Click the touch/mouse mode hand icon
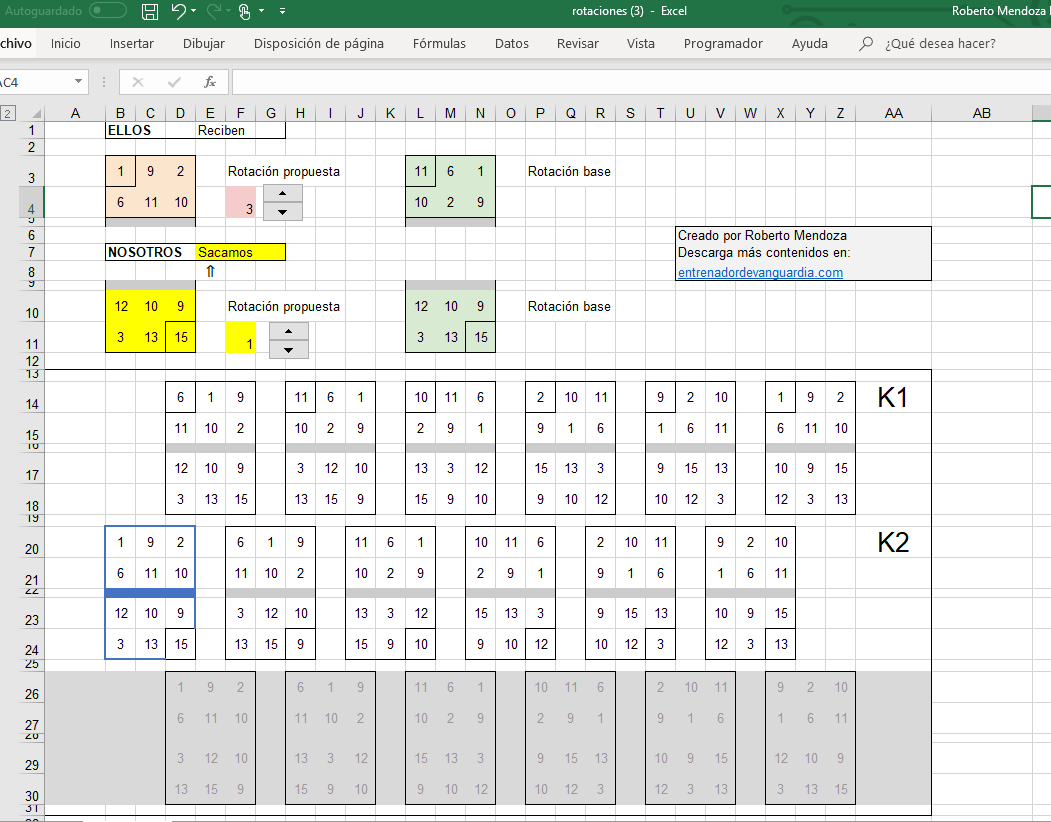The width and height of the screenshot is (1051, 822). pos(244,12)
